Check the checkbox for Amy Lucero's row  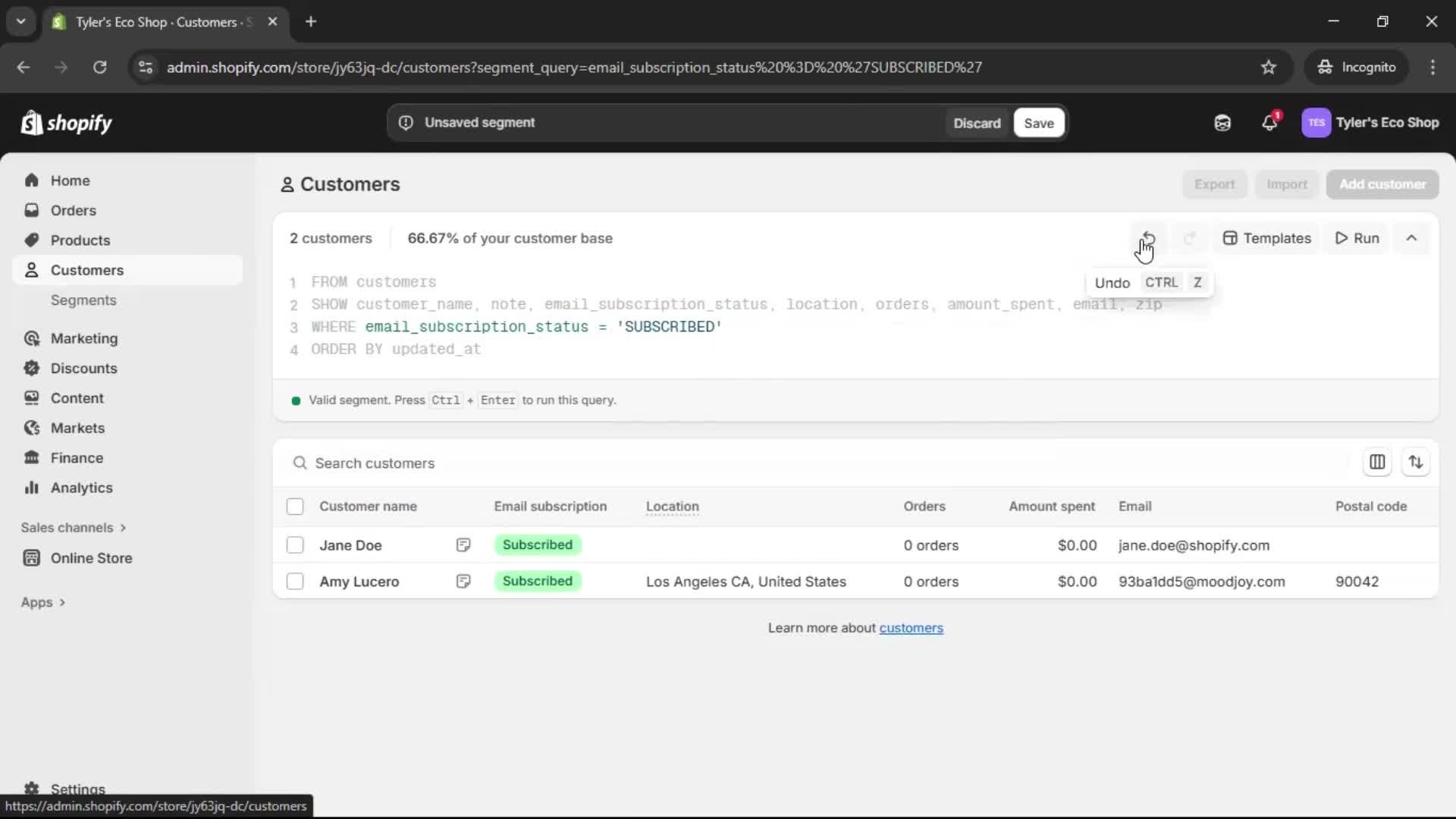pos(295,581)
